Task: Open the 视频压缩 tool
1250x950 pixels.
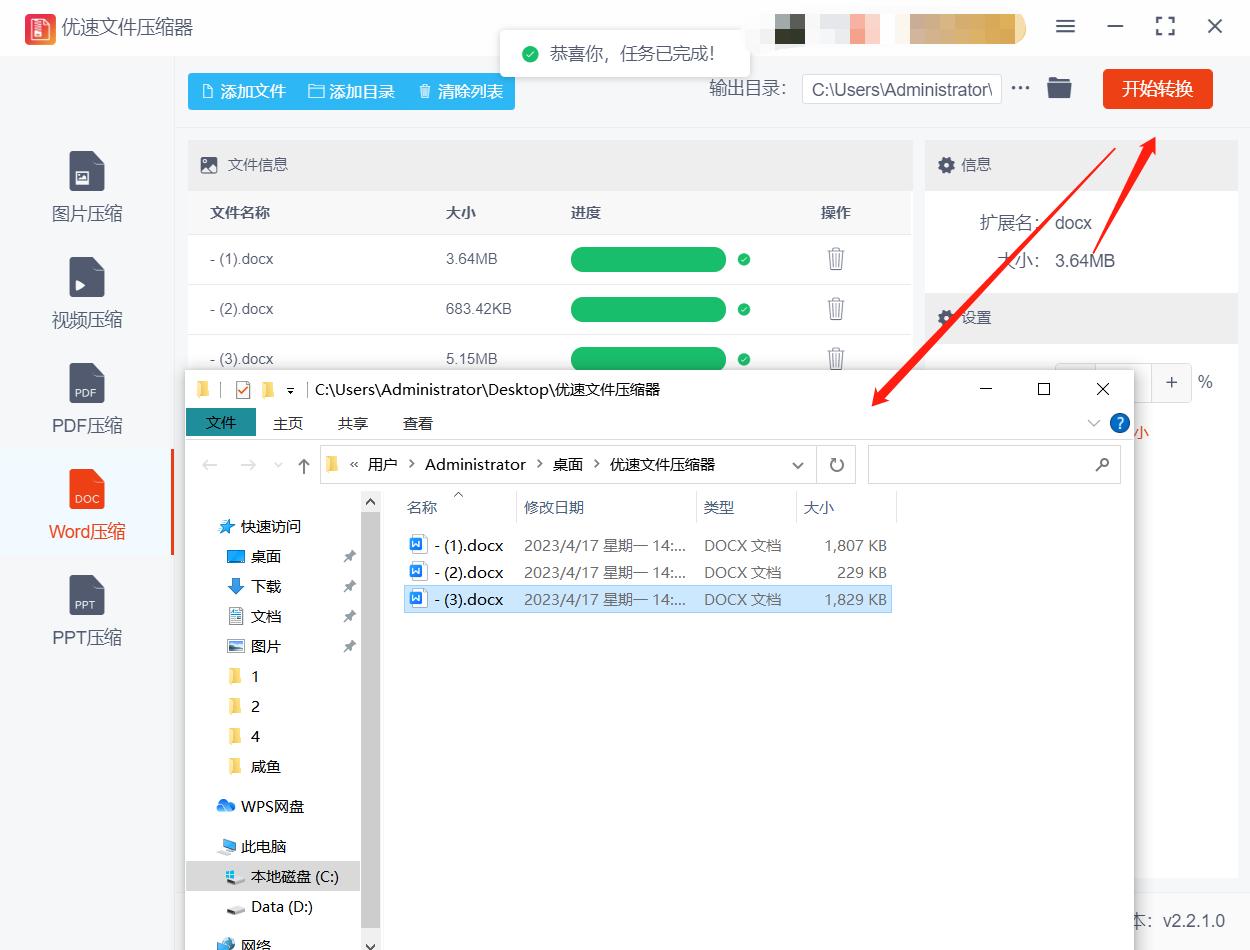Action: pos(86,295)
